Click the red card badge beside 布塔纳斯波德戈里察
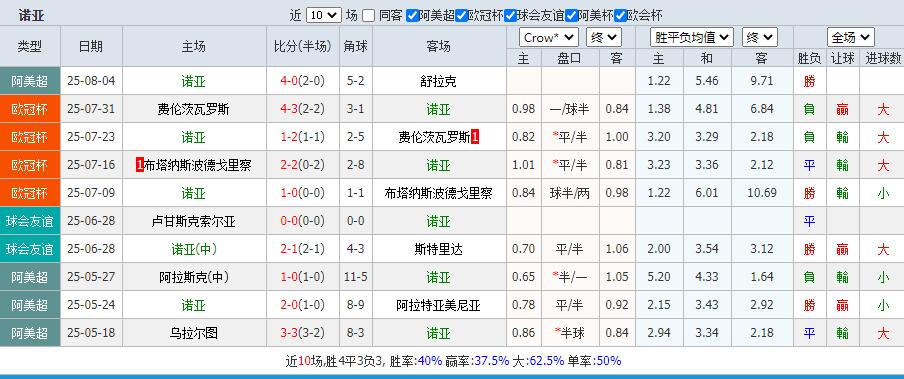Viewport: 904px width, 379px height. (140, 165)
